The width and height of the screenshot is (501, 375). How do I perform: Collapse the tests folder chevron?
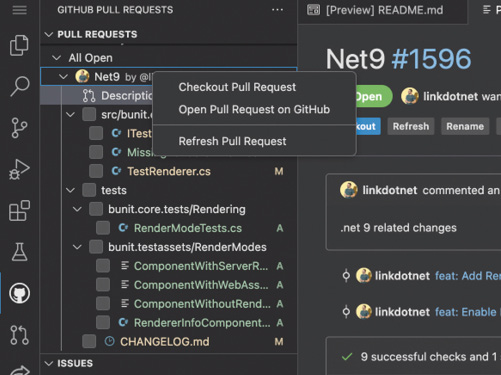tap(70, 190)
